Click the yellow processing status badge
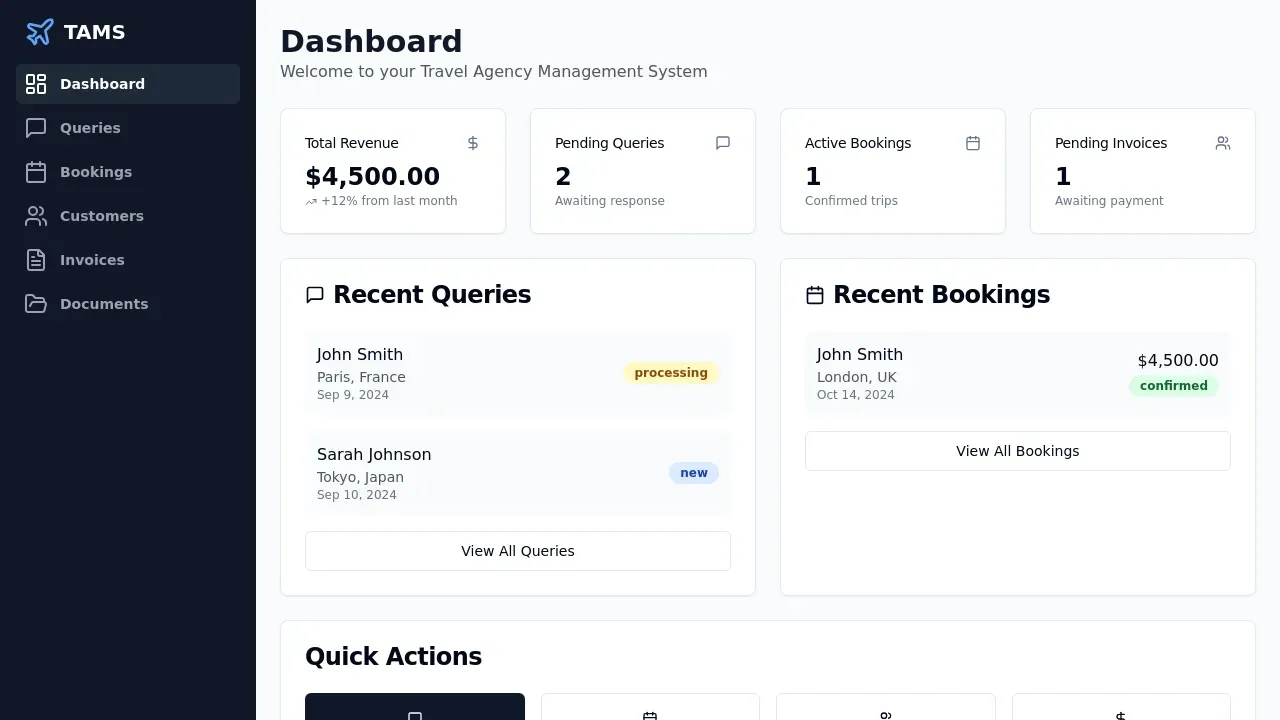 [671, 373]
